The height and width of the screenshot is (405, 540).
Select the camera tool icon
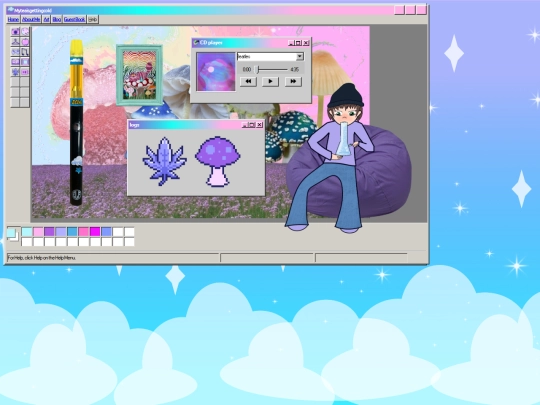point(15,32)
